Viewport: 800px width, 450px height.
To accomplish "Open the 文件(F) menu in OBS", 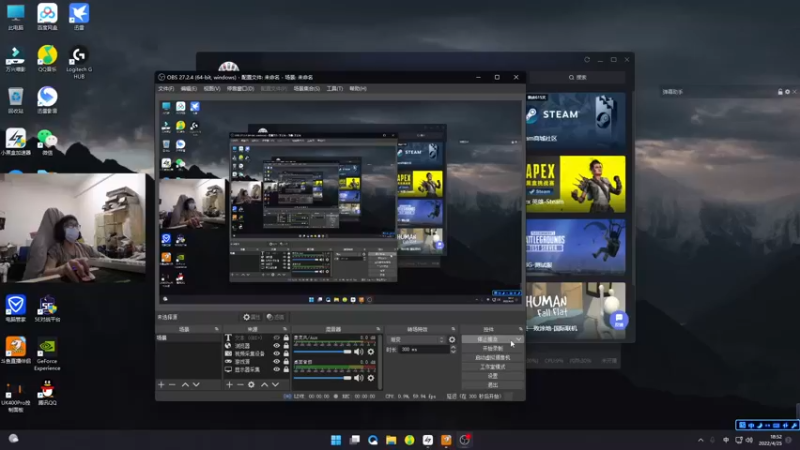I will pyautogui.click(x=166, y=88).
